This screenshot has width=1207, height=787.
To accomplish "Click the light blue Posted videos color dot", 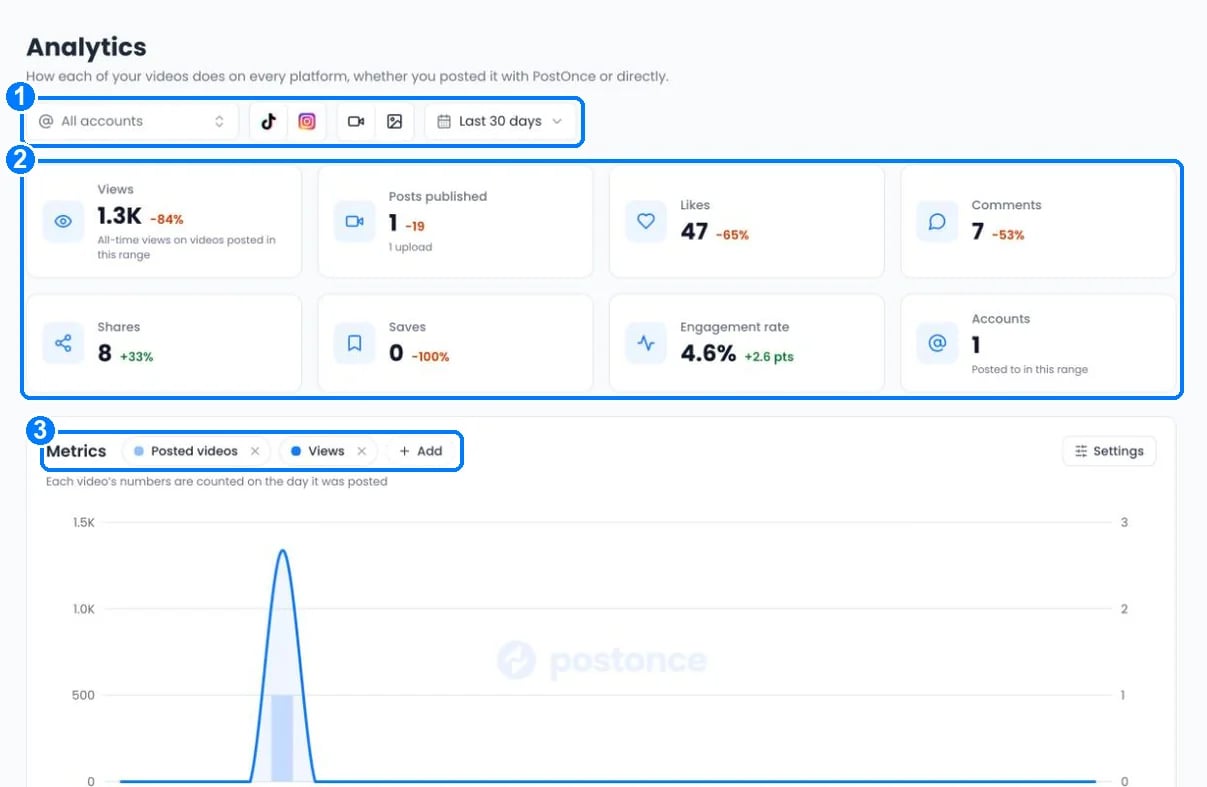I will pos(139,451).
